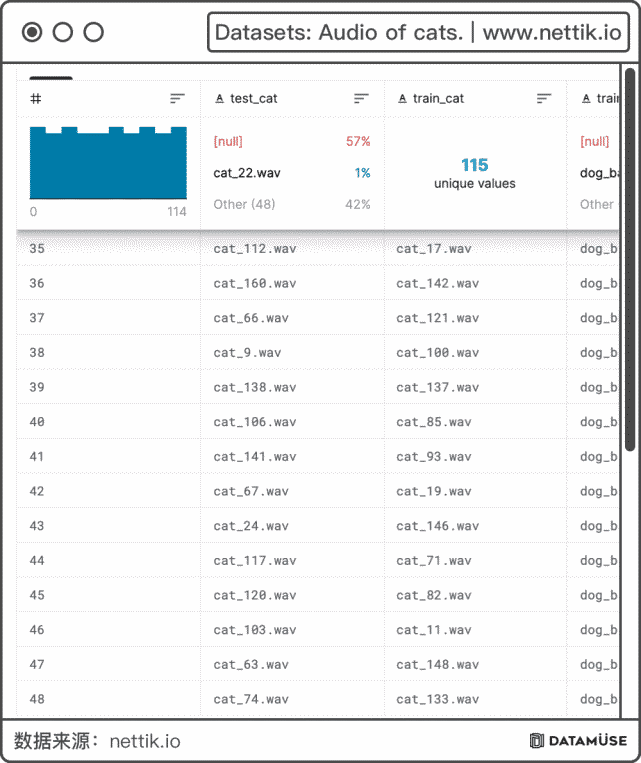The width and height of the screenshot is (641, 763).
Task: Select cell cat_146.wav
Action: tap(438, 526)
